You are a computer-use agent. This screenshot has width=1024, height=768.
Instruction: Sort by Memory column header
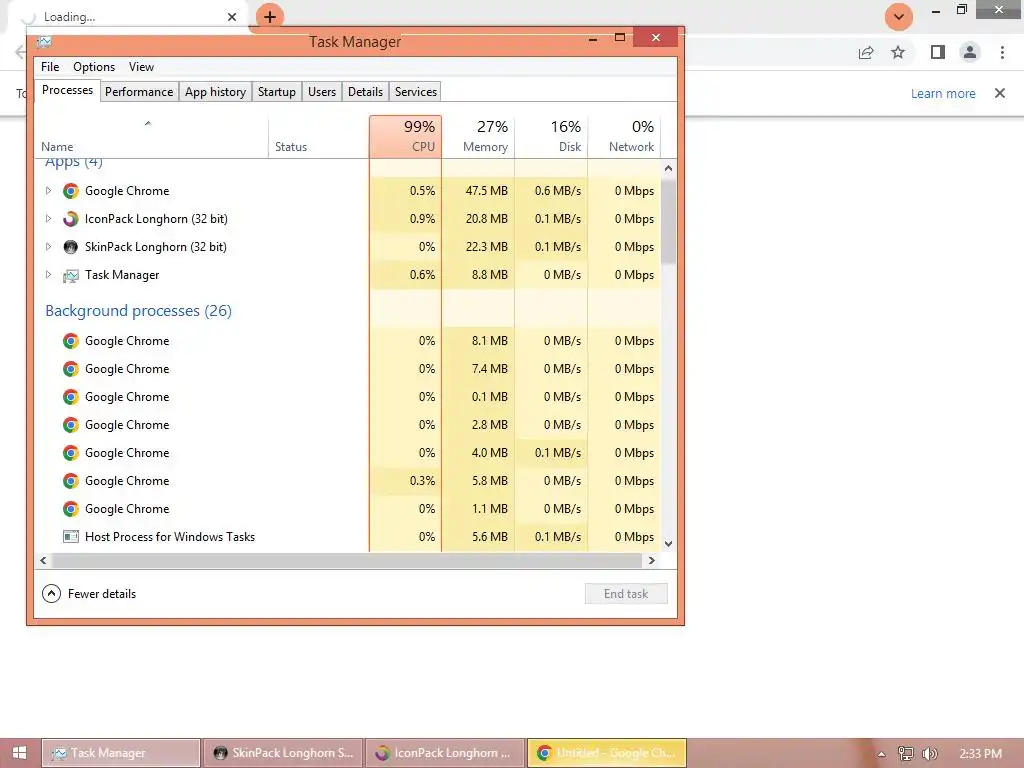point(479,136)
